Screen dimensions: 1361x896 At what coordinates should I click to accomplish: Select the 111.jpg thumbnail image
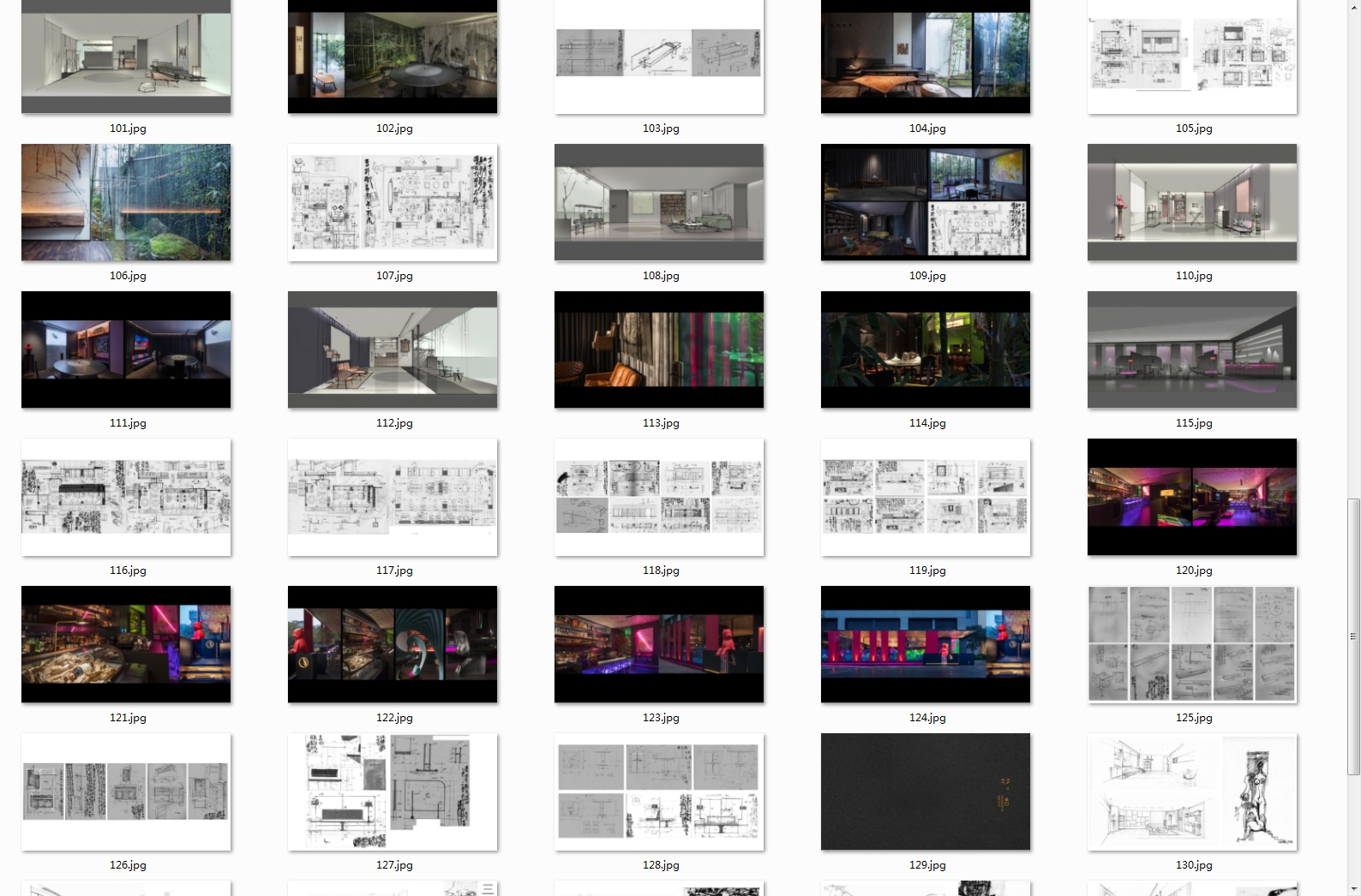tap(126, 349)
